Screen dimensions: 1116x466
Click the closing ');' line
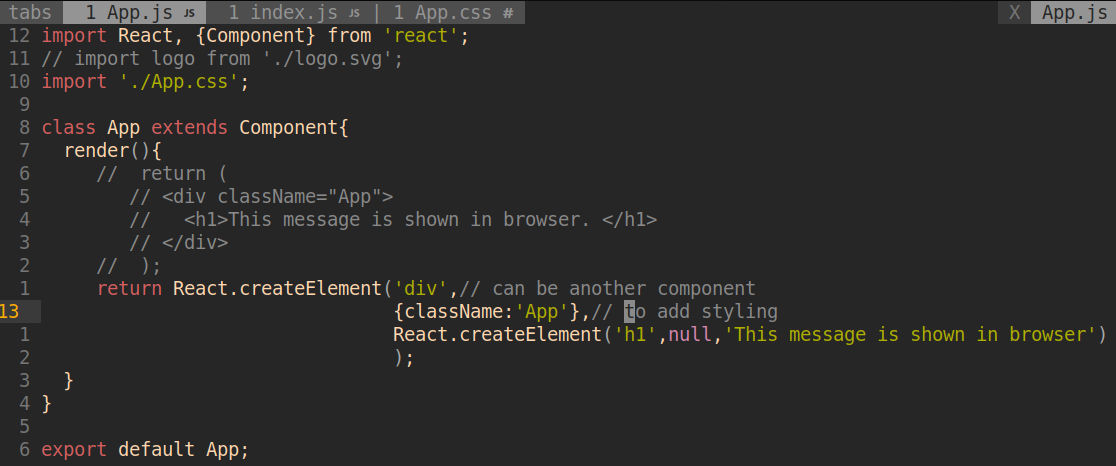click(404, 358)
